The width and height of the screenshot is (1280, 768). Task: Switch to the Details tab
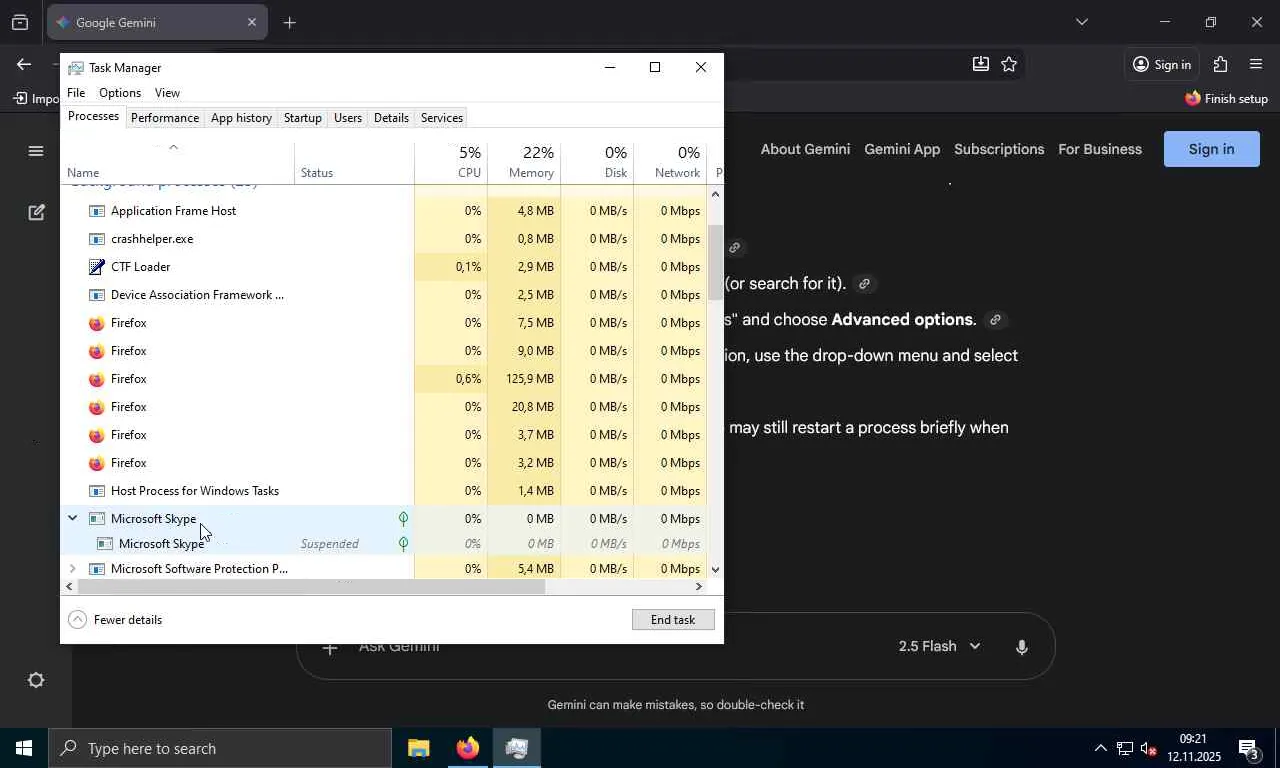coord(391,118)
